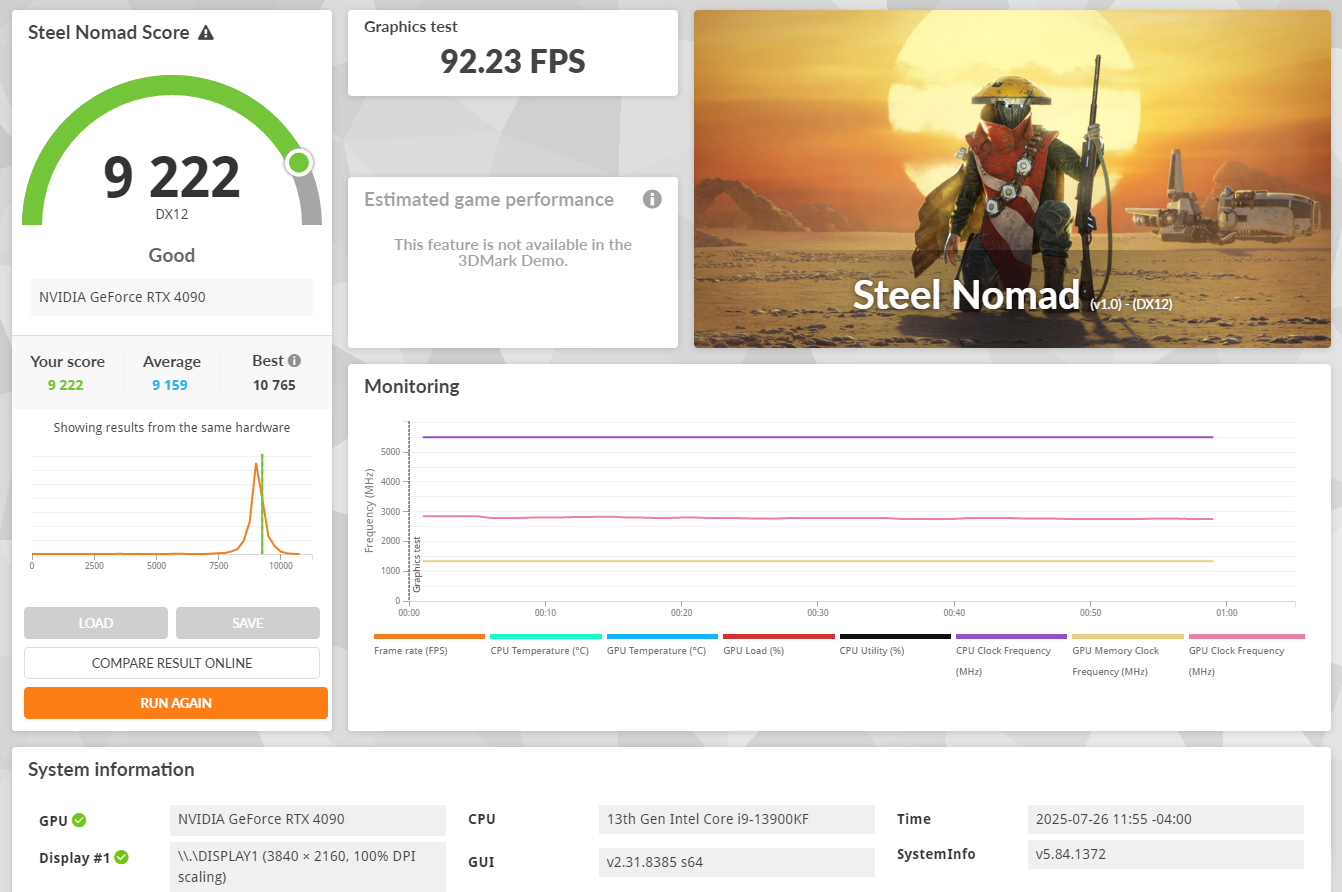The width and height of the screenshot is (1342, 892).
Task: Toggle the GPU Temperature legend swatch
Action: point(662,636)
